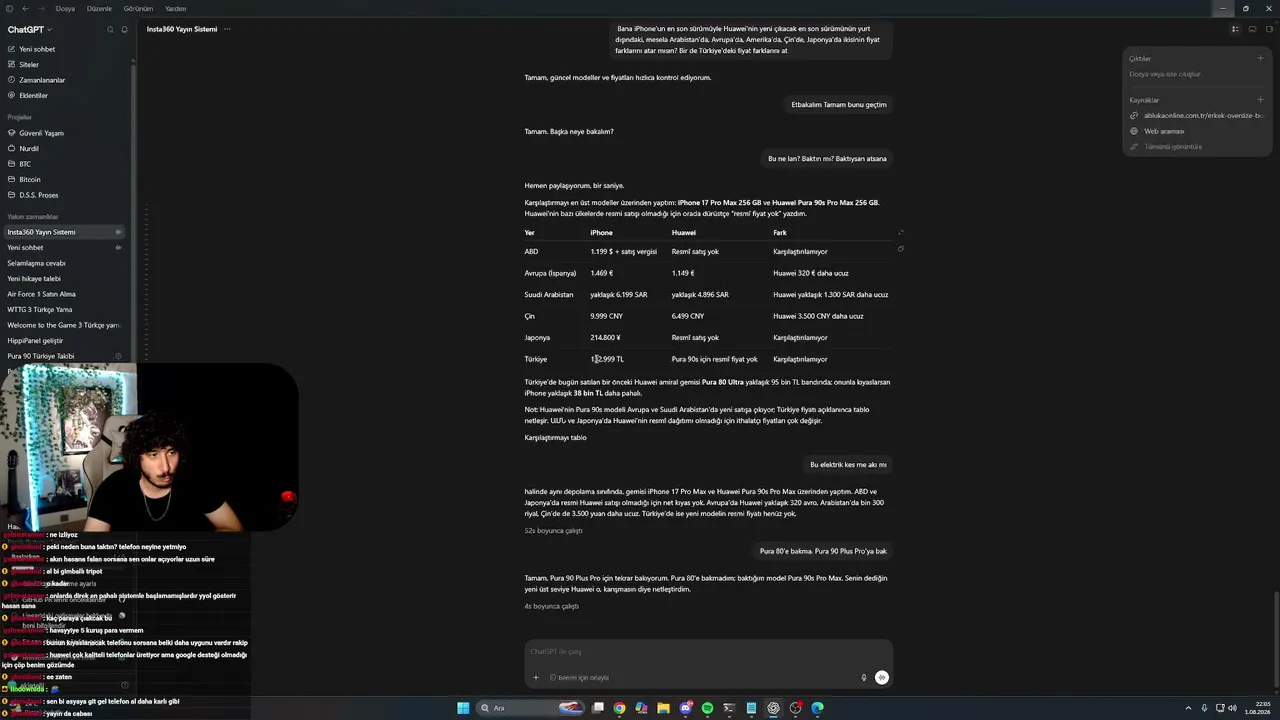Click the chat bubble icon at top right

[x=1252, y=29]
